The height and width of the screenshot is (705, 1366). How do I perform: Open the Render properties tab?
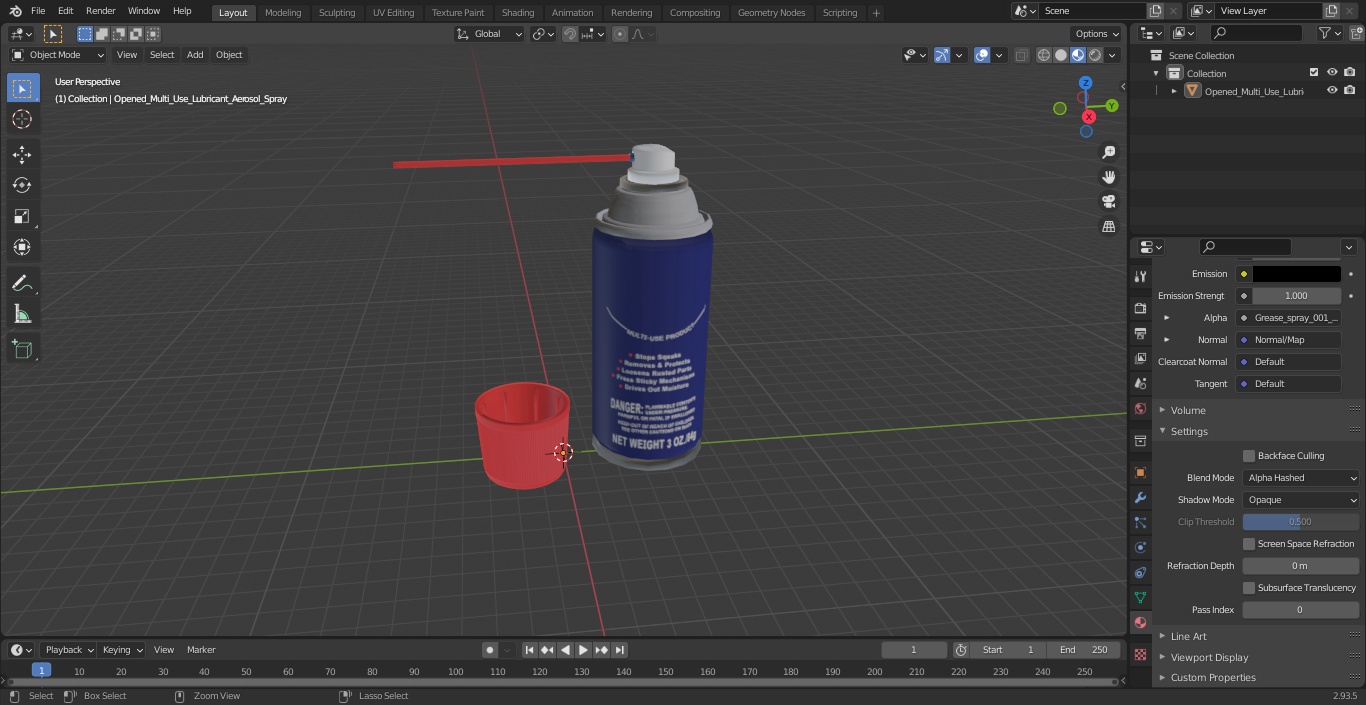[x=1140, y=308]
